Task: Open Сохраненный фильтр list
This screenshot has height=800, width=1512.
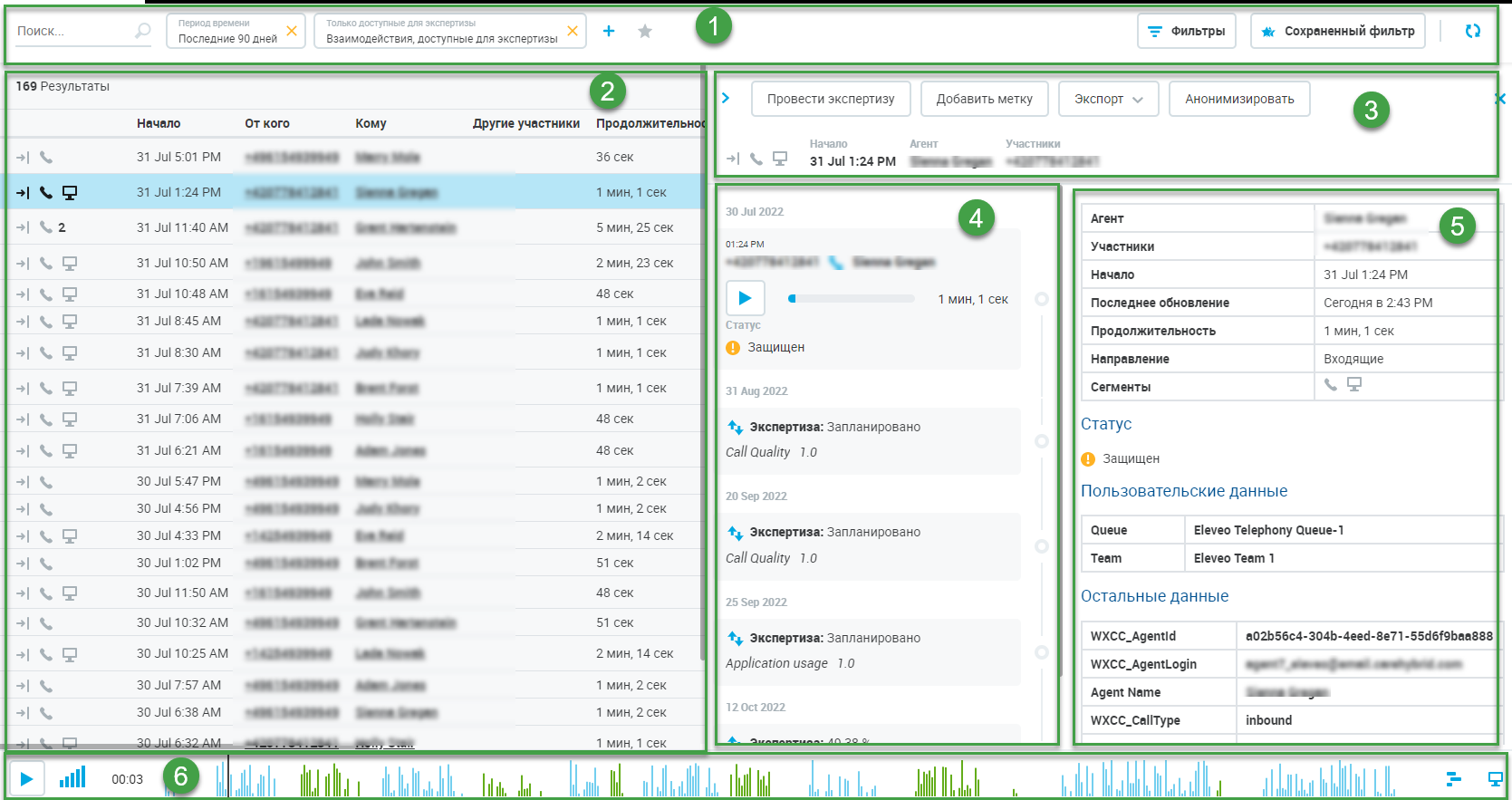Action: pyautogui.click(x=1338, y=31)
